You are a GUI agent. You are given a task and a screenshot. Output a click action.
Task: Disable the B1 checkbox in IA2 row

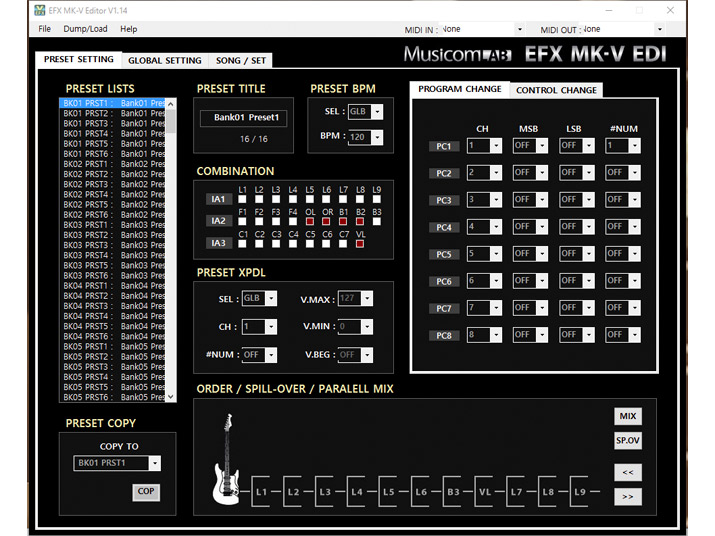pos(343,221)
